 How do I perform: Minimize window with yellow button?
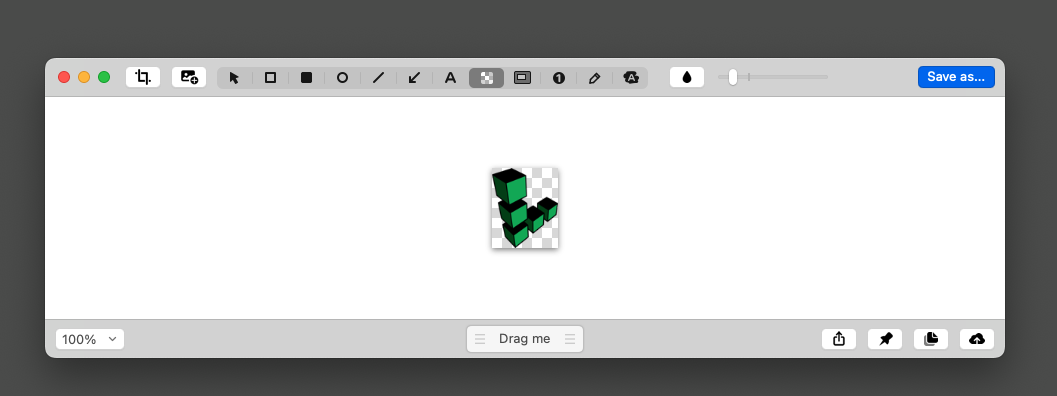pos(84,77)
